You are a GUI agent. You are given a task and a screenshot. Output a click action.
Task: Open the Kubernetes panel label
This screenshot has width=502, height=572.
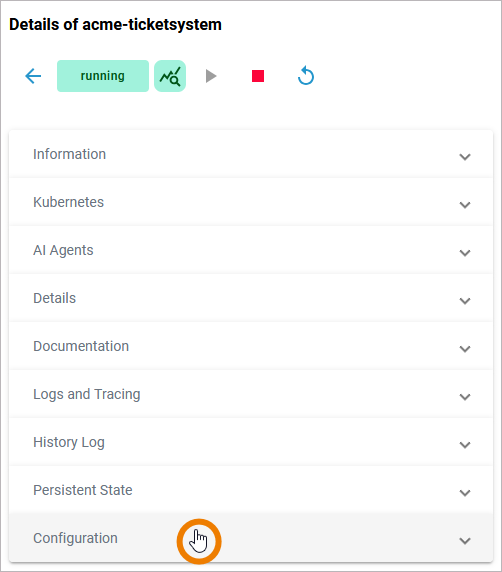coord(69,202)
